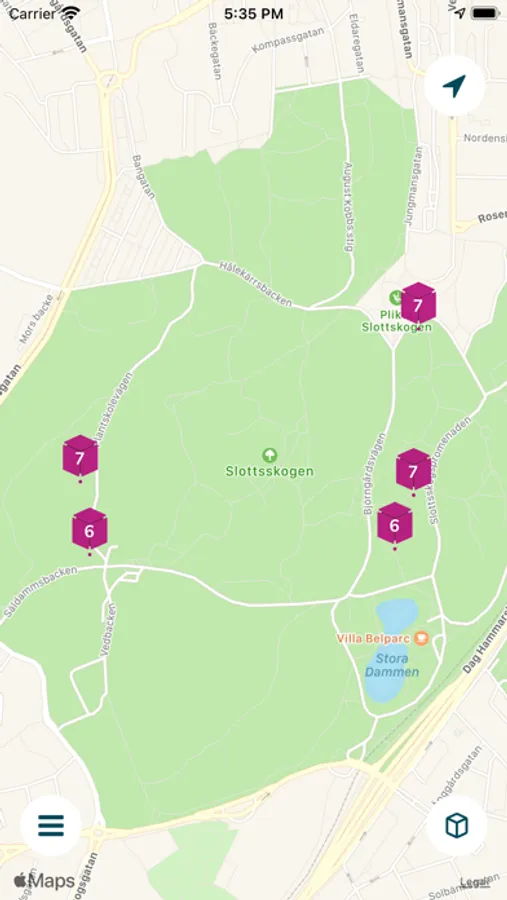Image resolution: width=507 pixels, height=900 pixels.
Task: Tap the Slottsskogen park name label
Action: click(269, 471)
